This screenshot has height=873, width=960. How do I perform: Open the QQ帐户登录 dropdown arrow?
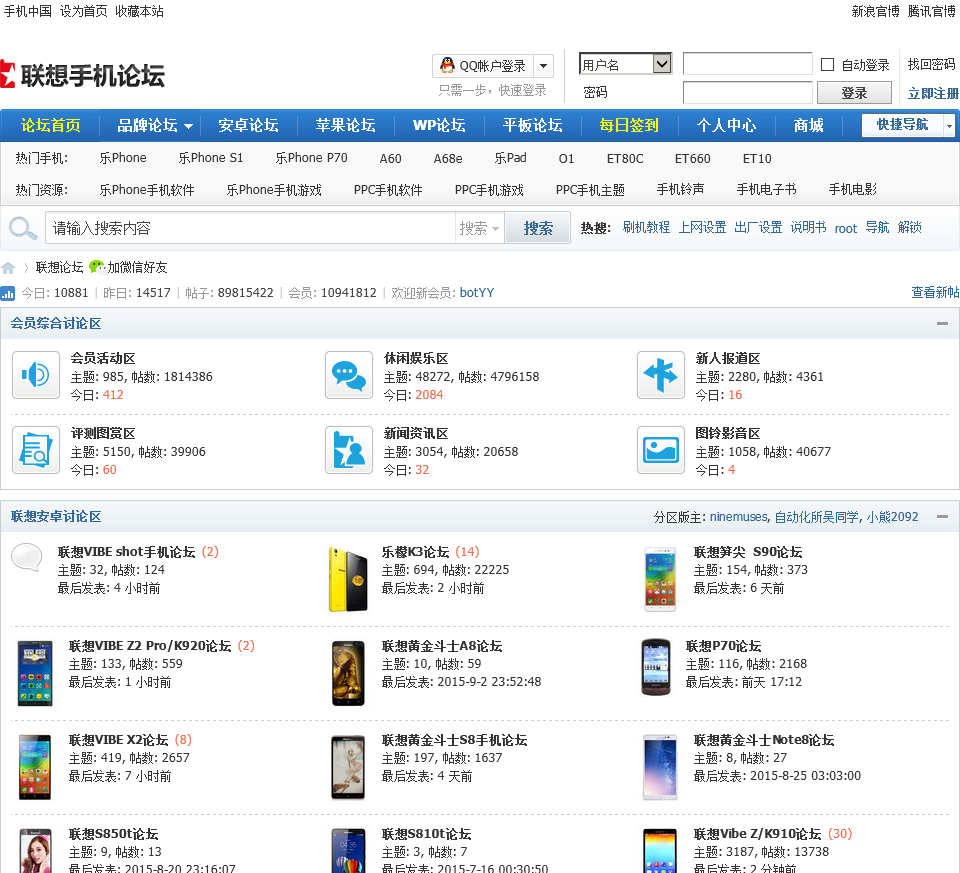(x=543, y=66)
